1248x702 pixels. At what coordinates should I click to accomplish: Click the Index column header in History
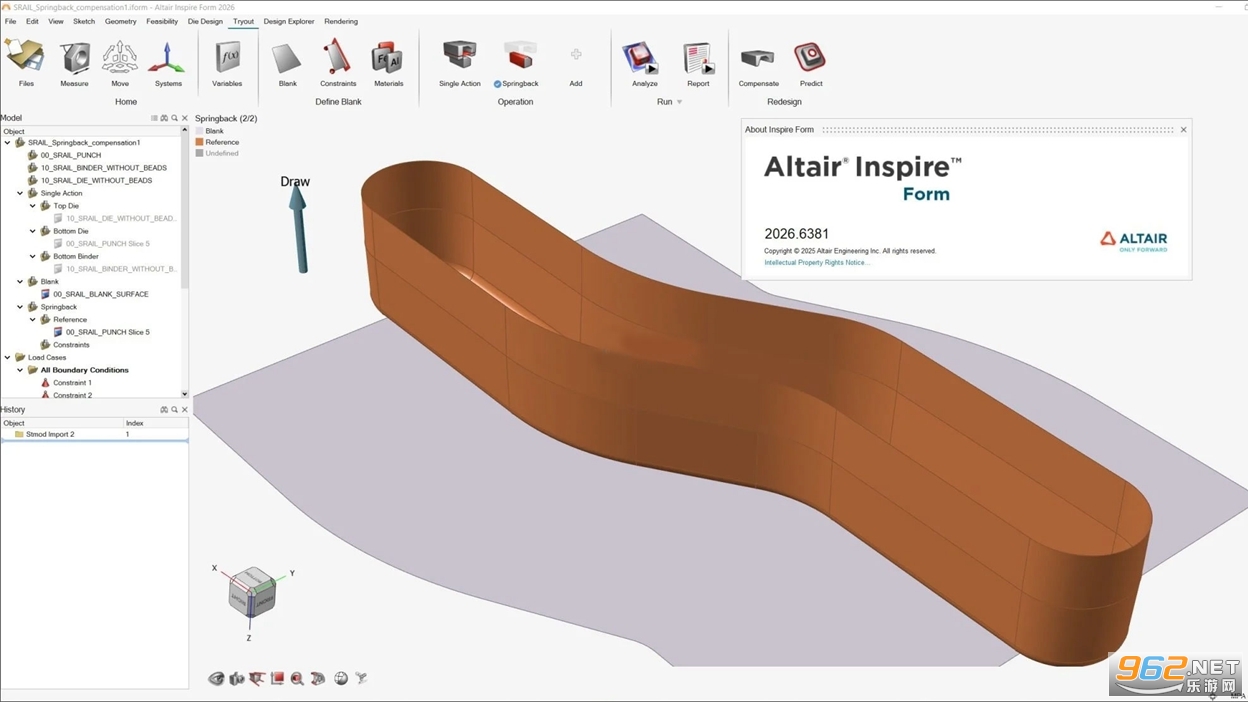[x=156, y=423]
